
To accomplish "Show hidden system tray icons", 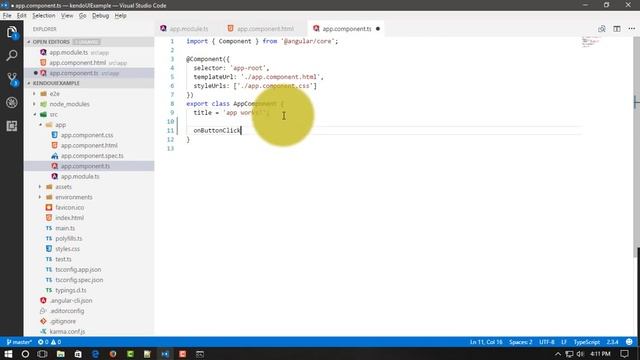I will [558, 354].
